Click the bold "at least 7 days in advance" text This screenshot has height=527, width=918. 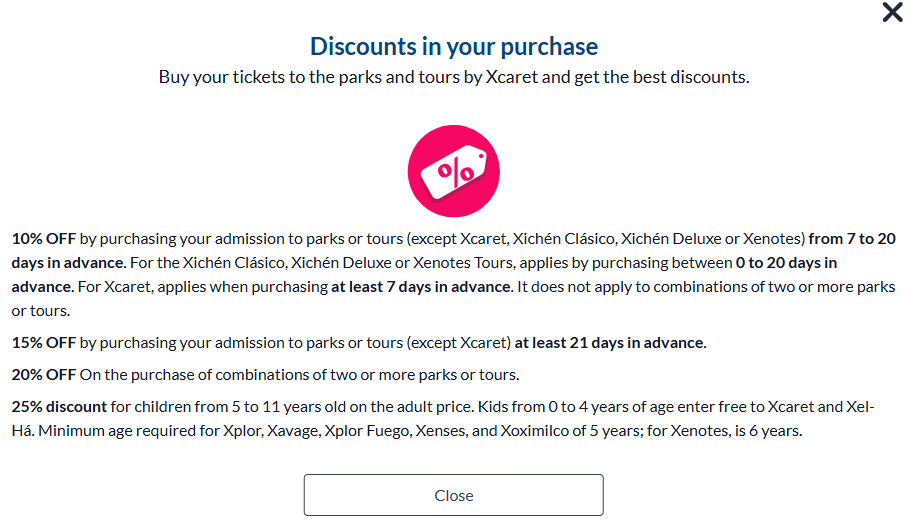419,287
